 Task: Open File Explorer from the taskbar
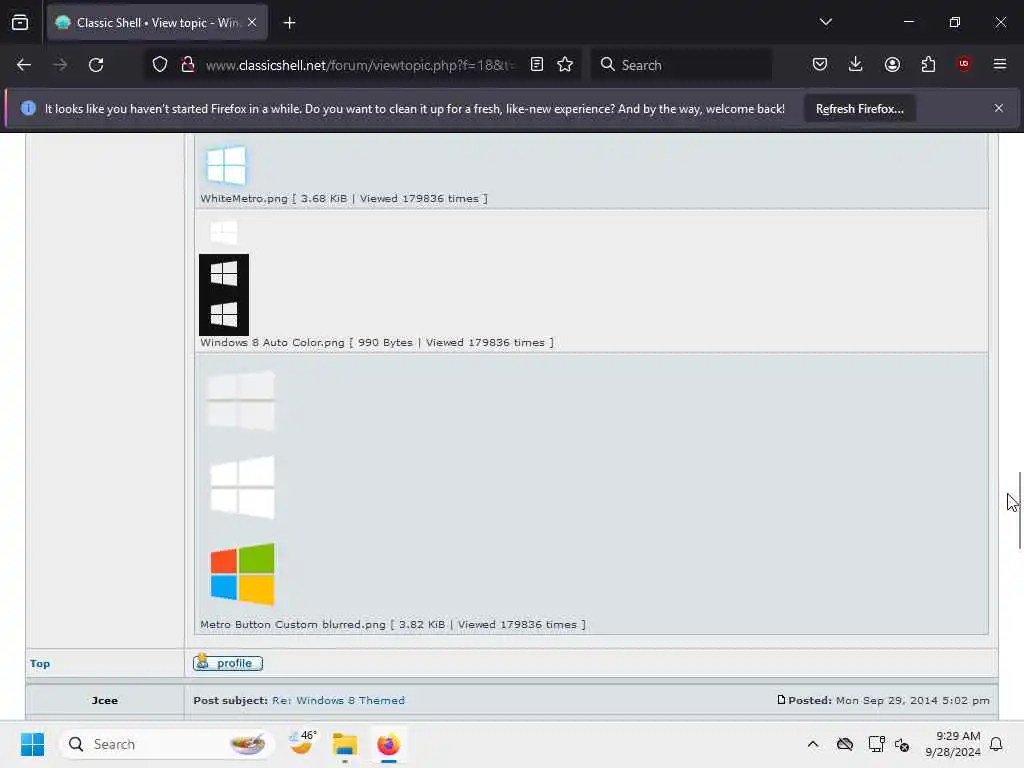[x=345, y=744]
